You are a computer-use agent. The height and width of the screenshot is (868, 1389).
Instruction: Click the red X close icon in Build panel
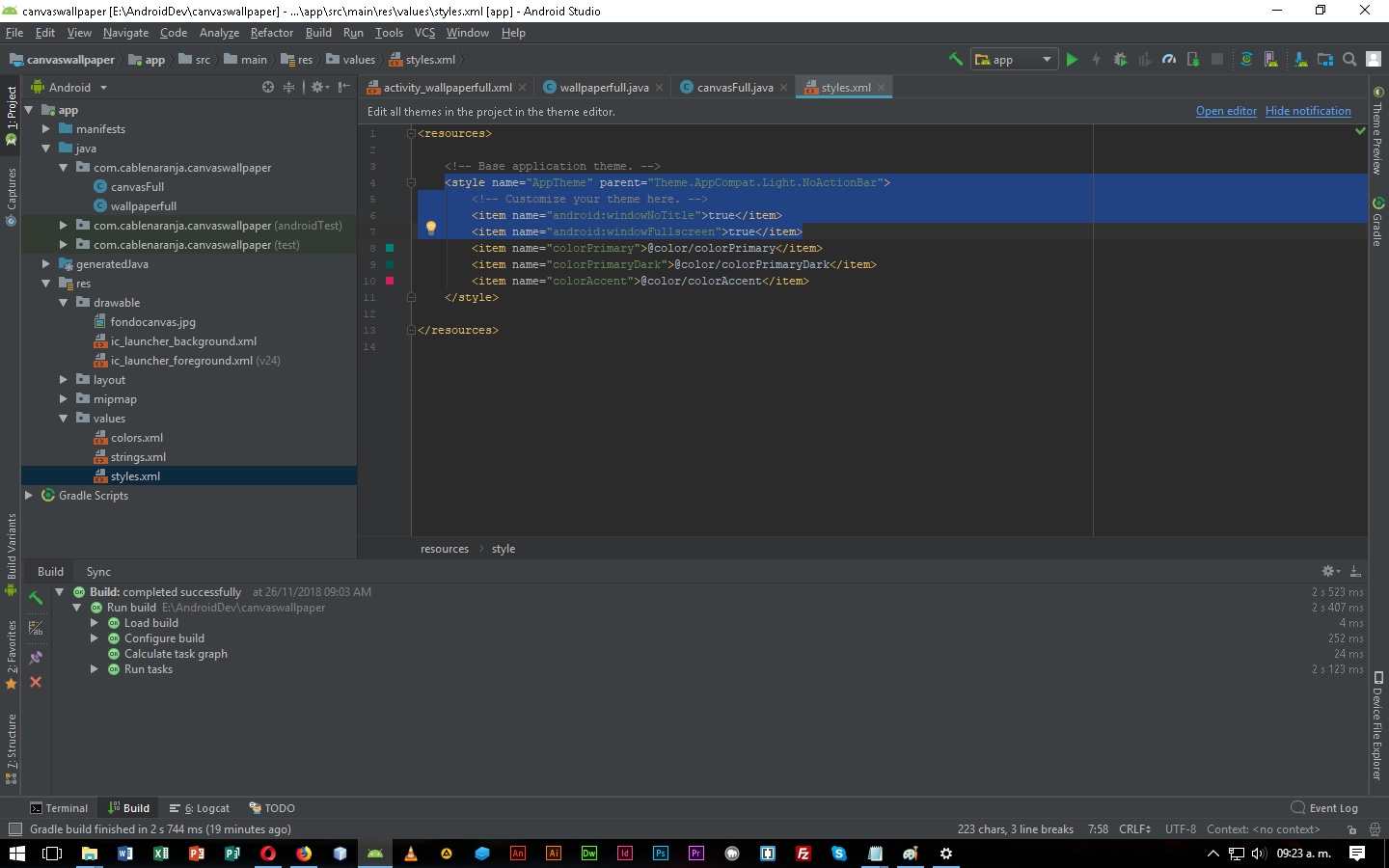(x=36, y=682)
